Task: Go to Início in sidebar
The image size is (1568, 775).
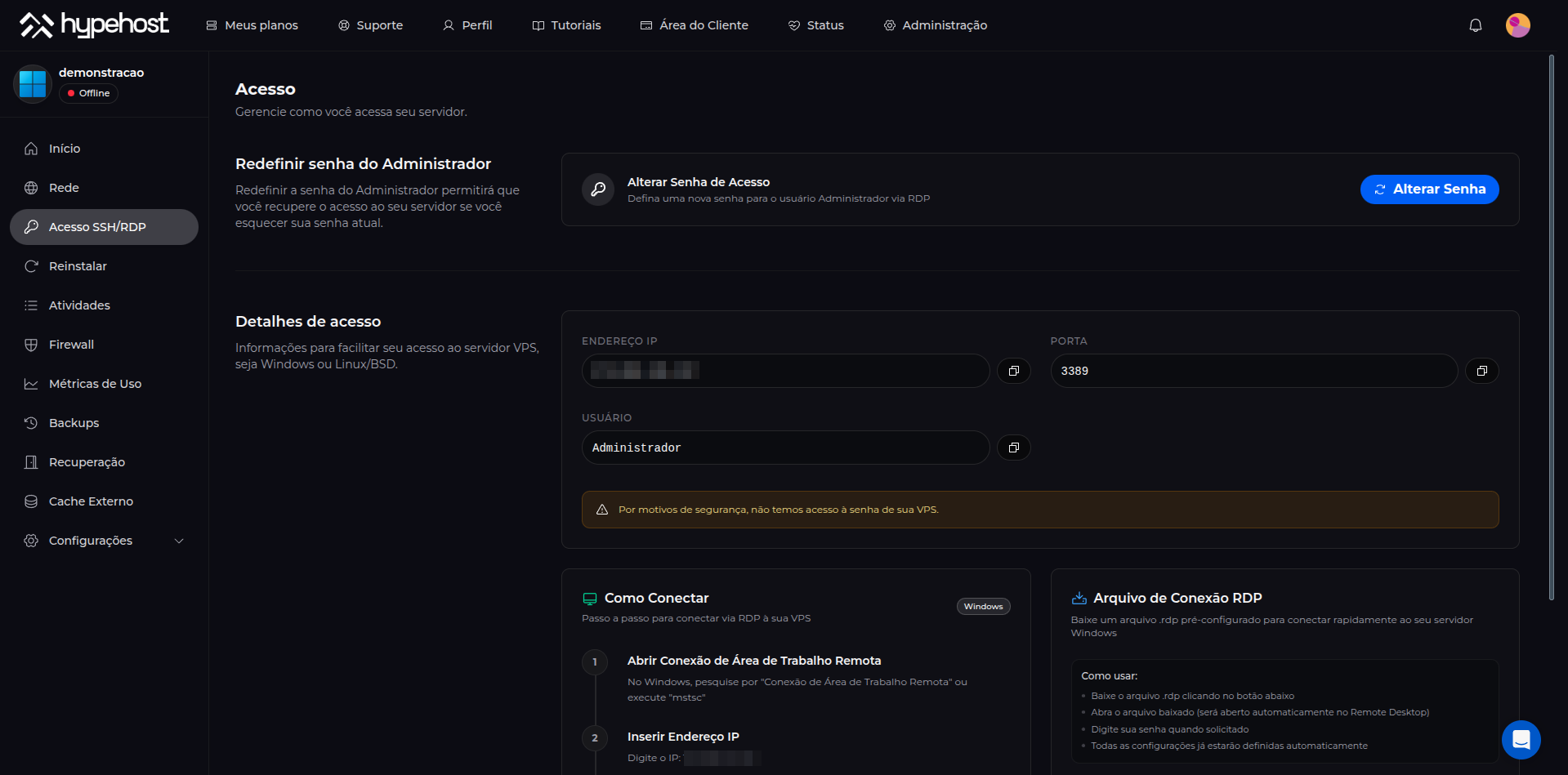Action: (104, 149)
